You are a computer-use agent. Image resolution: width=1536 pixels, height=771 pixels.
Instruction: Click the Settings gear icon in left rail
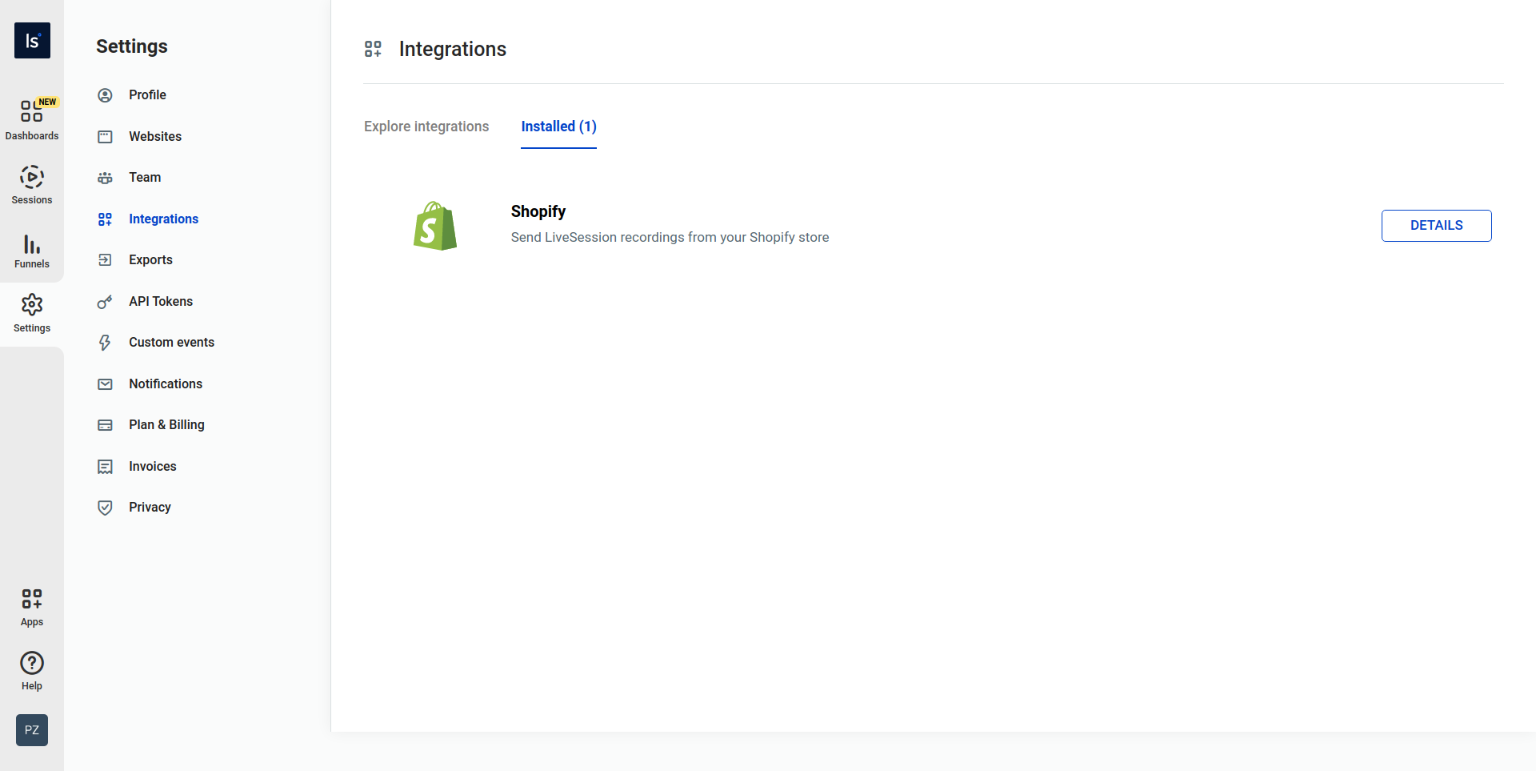[32, 305]
